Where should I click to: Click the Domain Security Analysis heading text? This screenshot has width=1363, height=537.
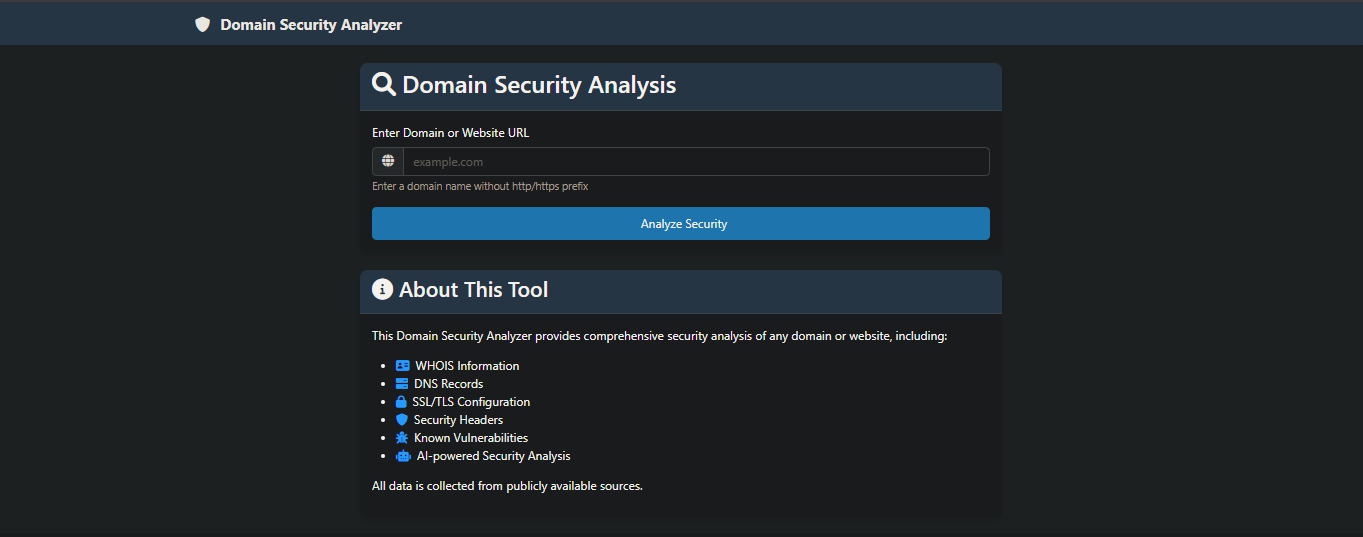tap(539, 85)
